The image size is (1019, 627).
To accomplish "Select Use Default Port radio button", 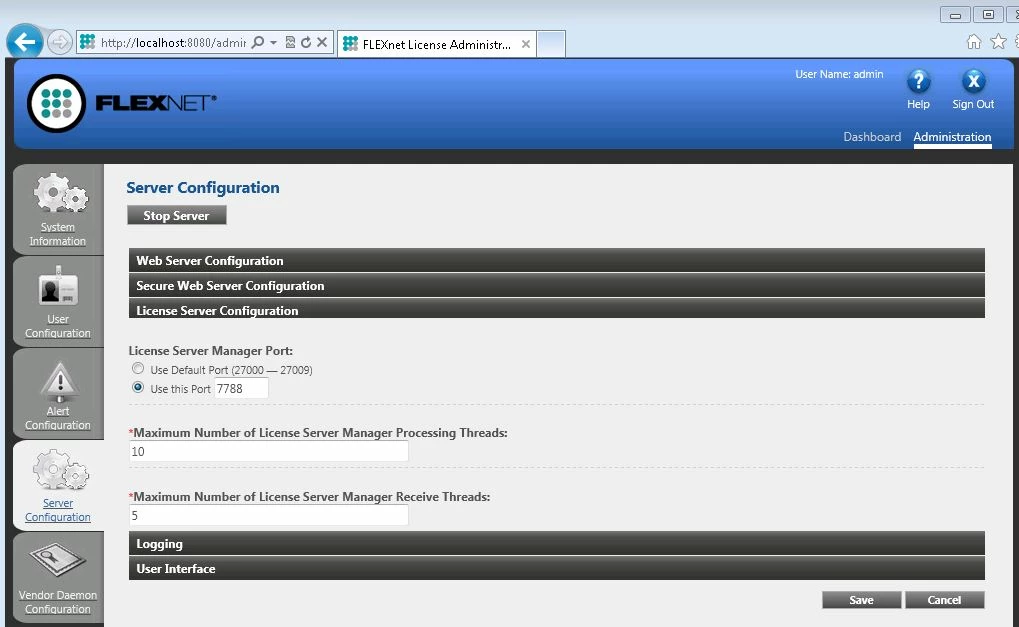I will pyautogui.click(x=138, y=368).
